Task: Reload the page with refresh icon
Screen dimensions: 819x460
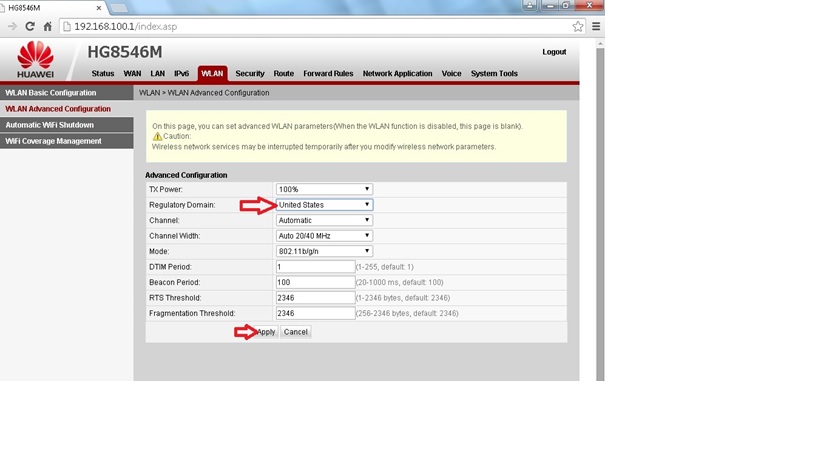Action: [x=30, y=26]
